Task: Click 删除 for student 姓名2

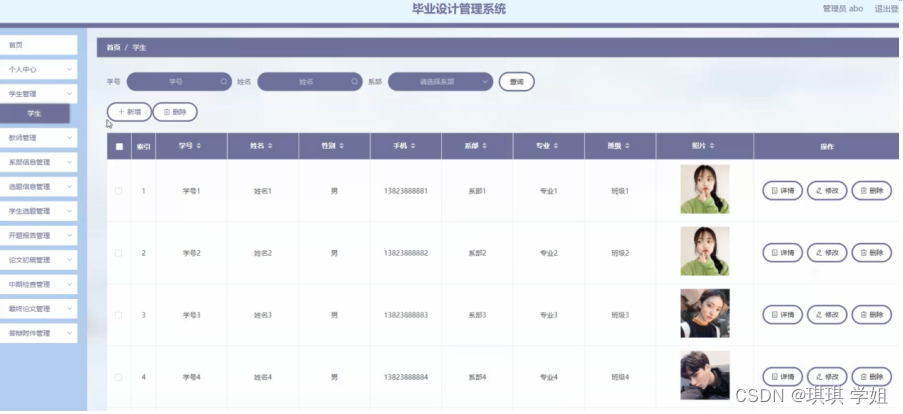Action: click(x=872, y=253)
